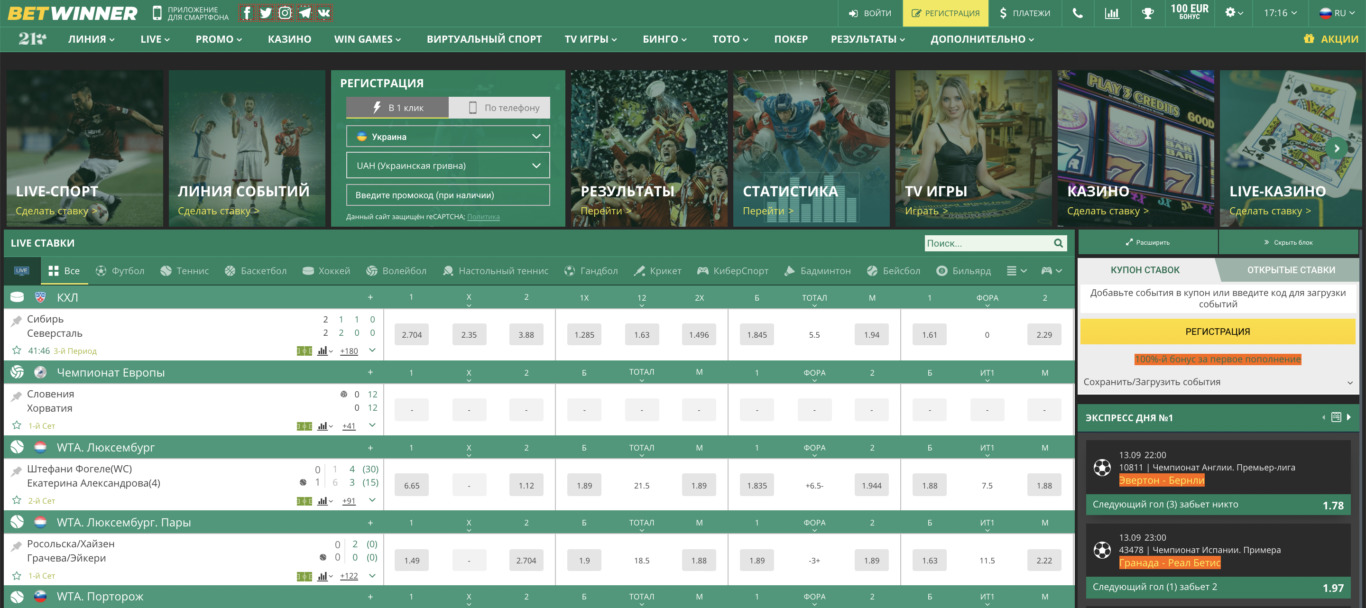Open the RU language dropdown
The image size is (1366, 608).
[1336, 13]
